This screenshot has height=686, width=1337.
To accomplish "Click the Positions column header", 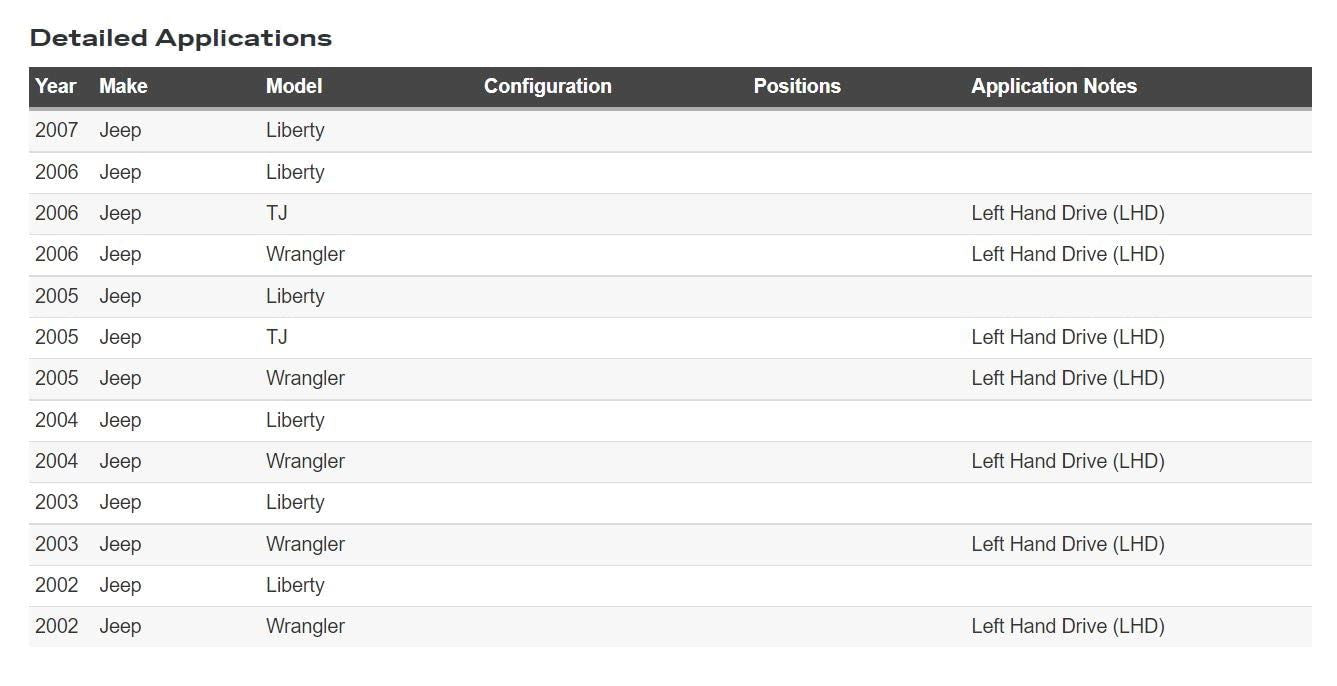I will tap(797, 86).
